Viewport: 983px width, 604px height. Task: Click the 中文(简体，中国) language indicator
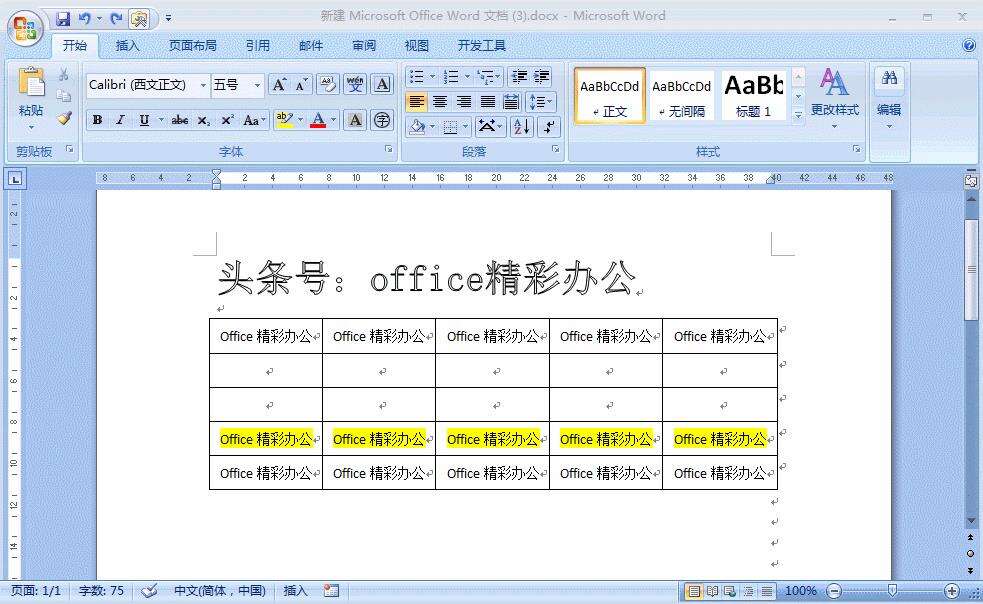pyautogui.click(x=219, y=591)
